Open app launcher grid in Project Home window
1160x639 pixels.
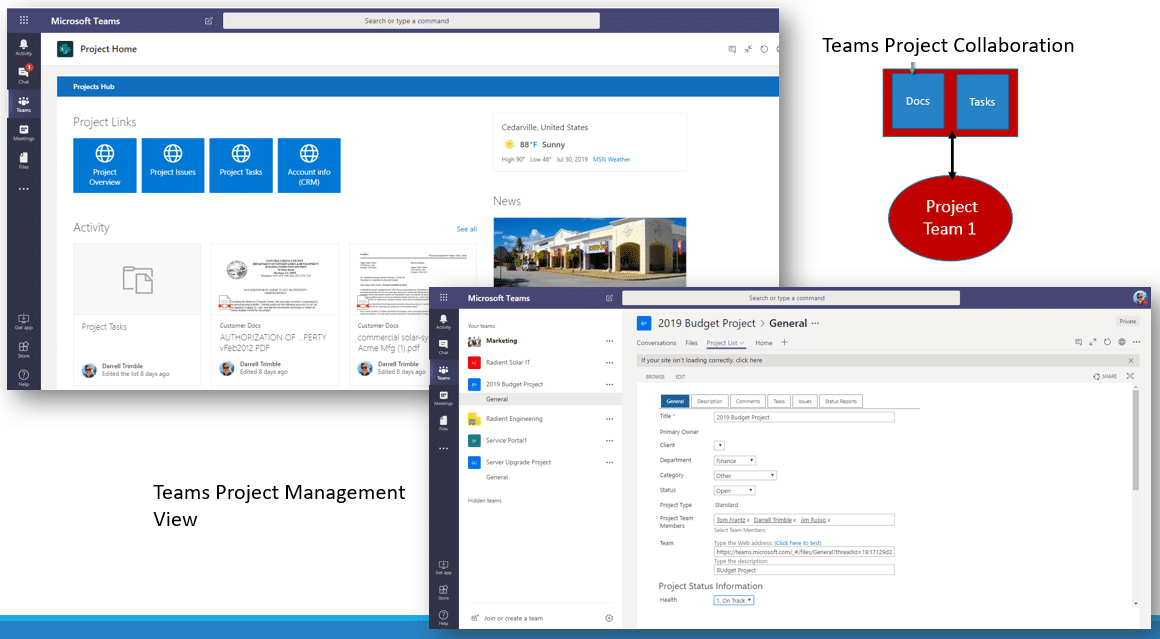click(24, 21)
